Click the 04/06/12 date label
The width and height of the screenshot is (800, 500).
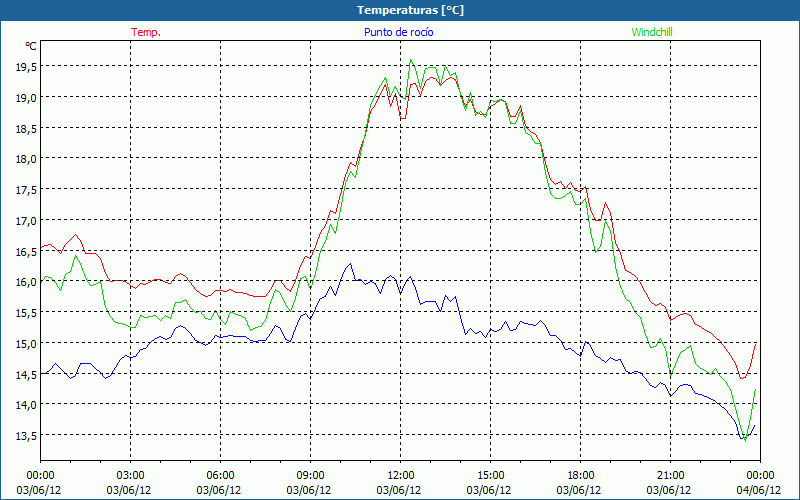coord(759,490)
